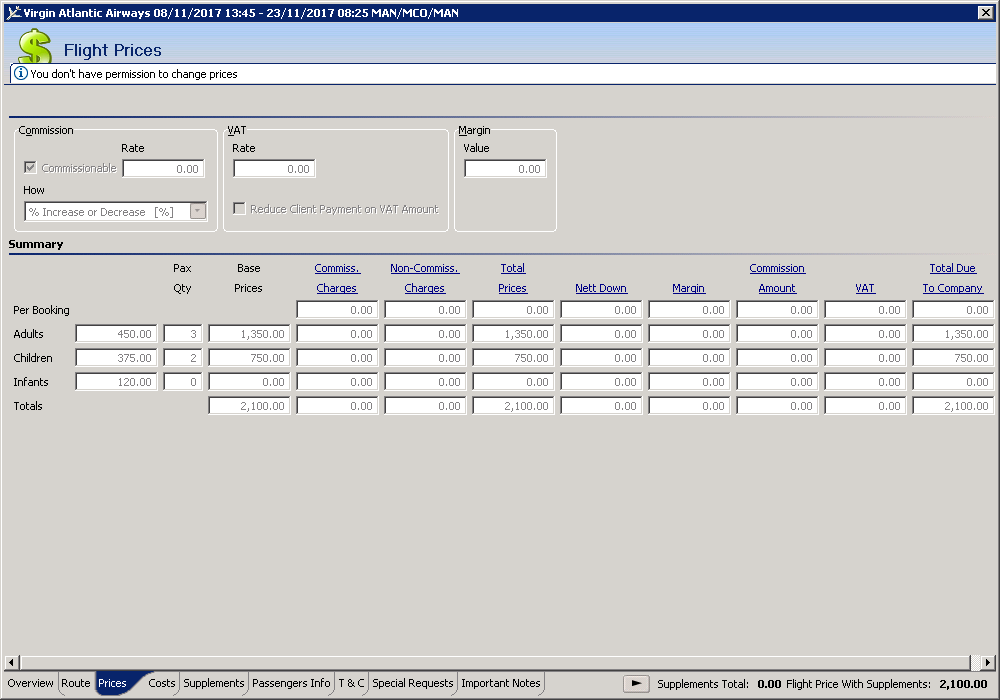Click the Adults price field showing 450.00
The image size is (1000, 700).
116,334
